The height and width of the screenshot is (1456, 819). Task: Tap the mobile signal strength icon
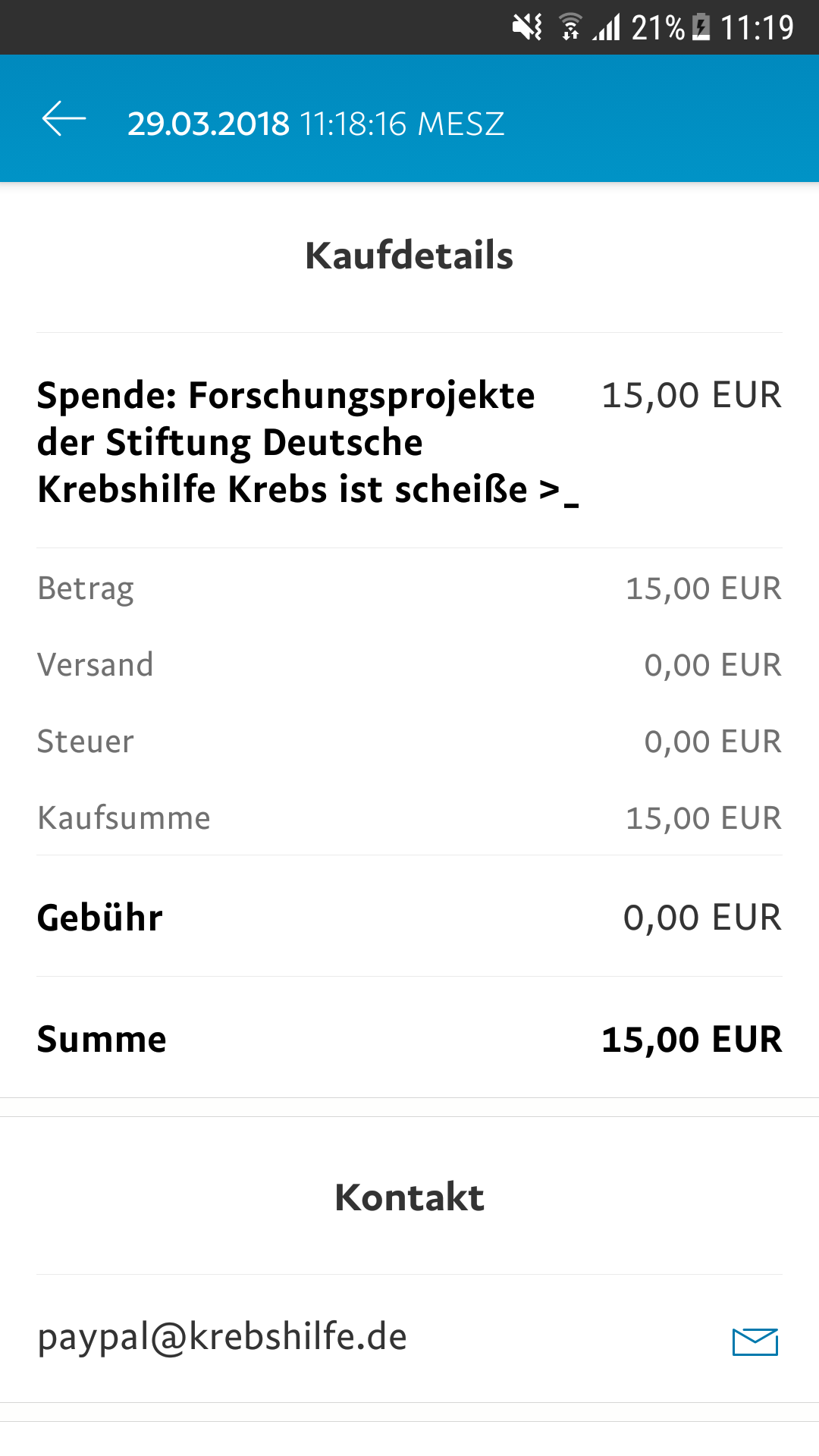607,28
